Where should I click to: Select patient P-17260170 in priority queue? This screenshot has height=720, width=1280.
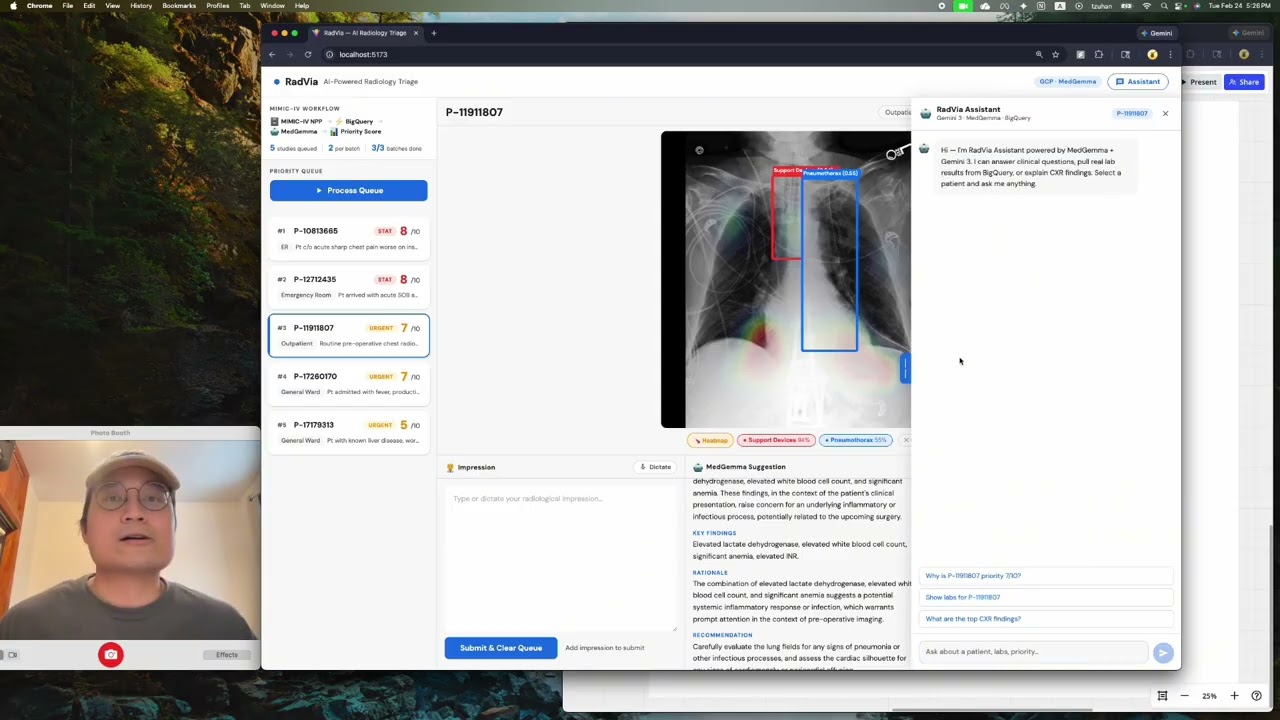click(348, 383)
